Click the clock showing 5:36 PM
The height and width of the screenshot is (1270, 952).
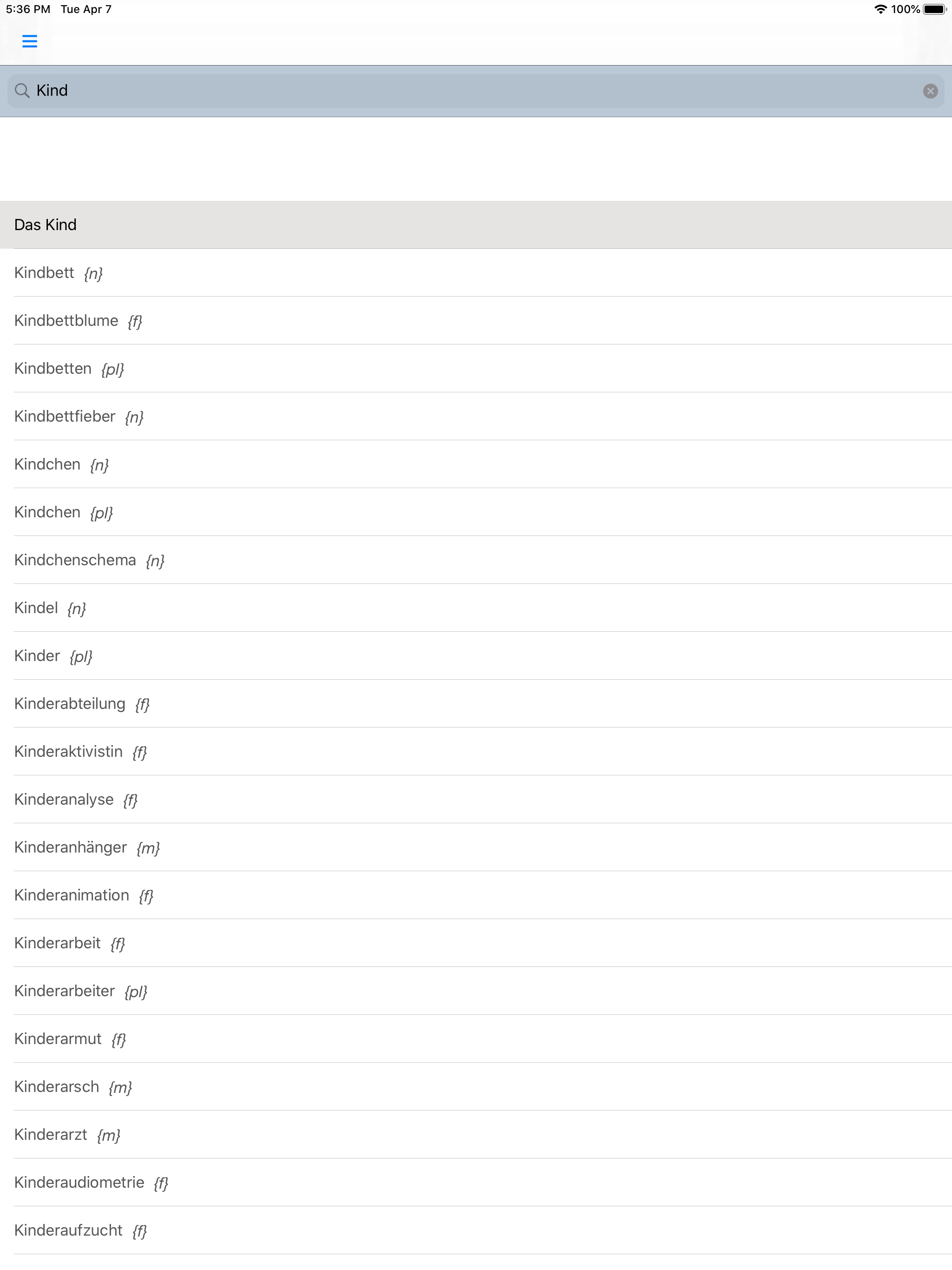[26, 9]
